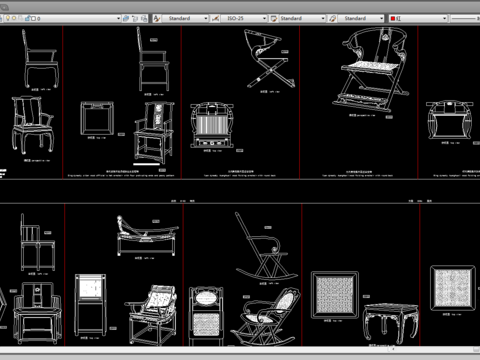The width and height of the screenshot is (480, 360).
Task: Select the rocking chair perspective drawing
Action: click(x=266, y=317)
